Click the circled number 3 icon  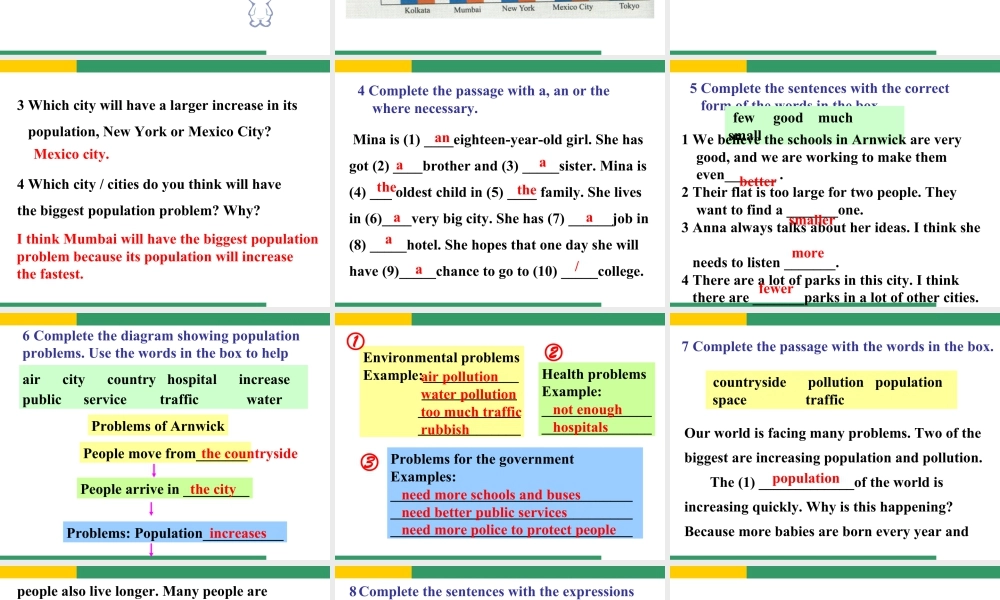coord(369,462)
